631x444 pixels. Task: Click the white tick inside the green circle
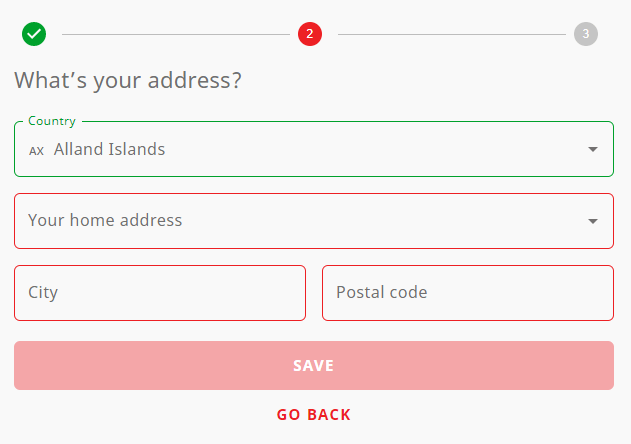[x=34, y=34]
